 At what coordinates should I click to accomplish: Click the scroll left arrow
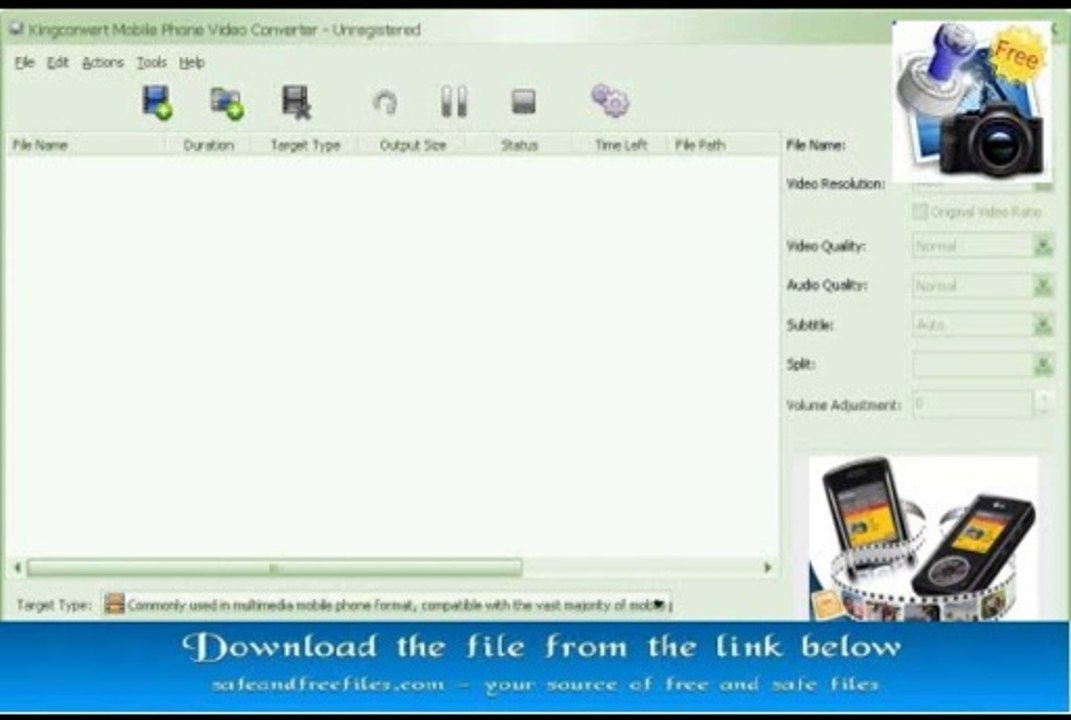pyautogui.click(x=17, y=568)
